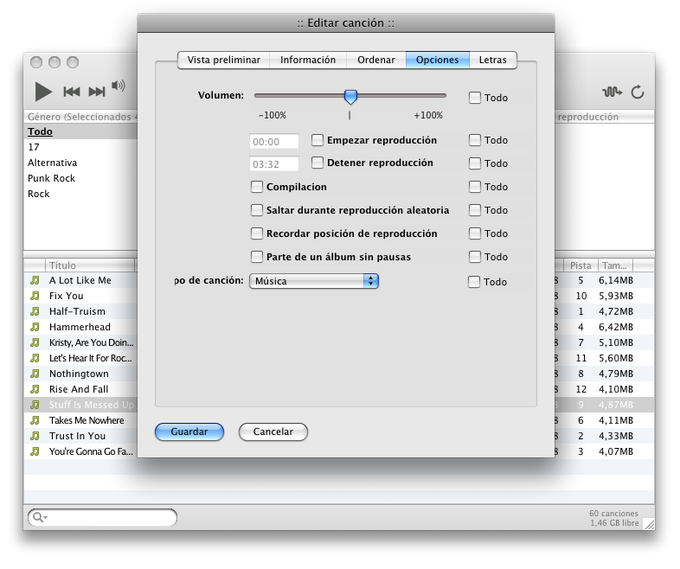Image resolution: width=680 pixels, height=569 pixels.
Task: Open the search field options arrow
Action: point(46,517)
